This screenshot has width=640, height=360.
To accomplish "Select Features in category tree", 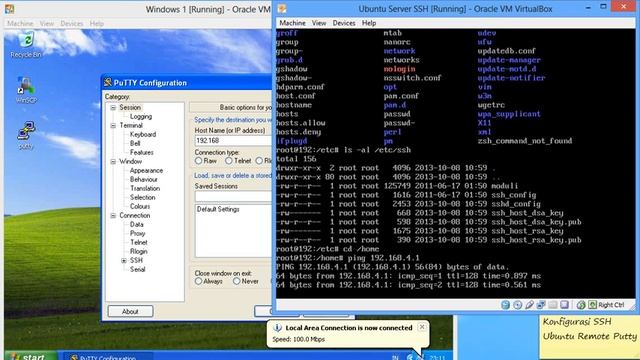I will tap(142, 153).
